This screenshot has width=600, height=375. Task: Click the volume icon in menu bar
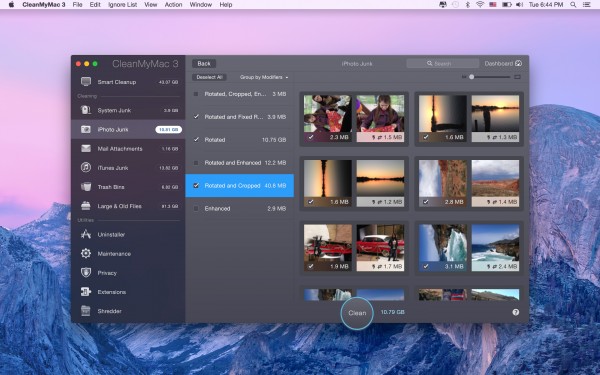coord(519,5)
